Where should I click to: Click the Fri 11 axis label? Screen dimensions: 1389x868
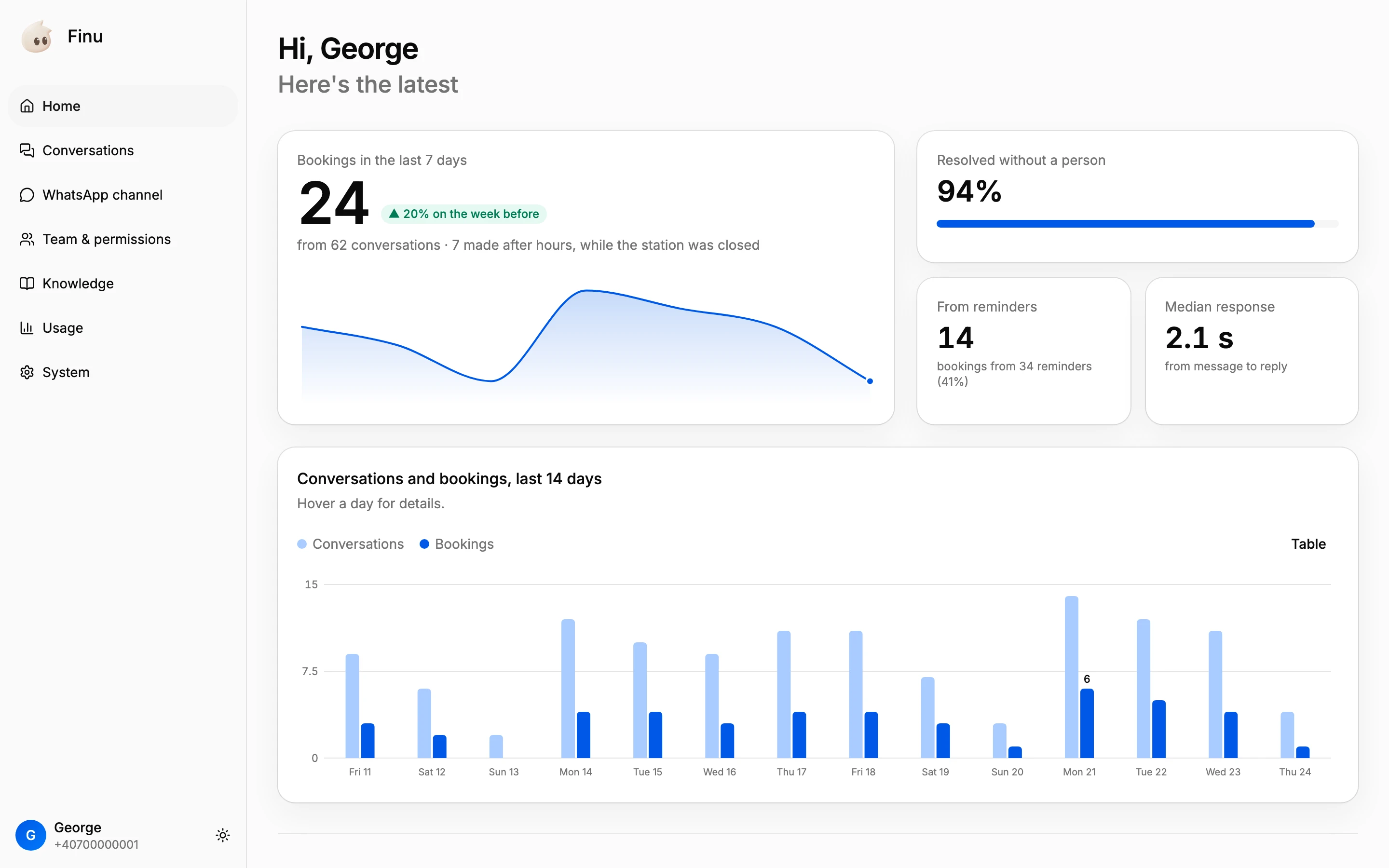(x=360, y=772)
